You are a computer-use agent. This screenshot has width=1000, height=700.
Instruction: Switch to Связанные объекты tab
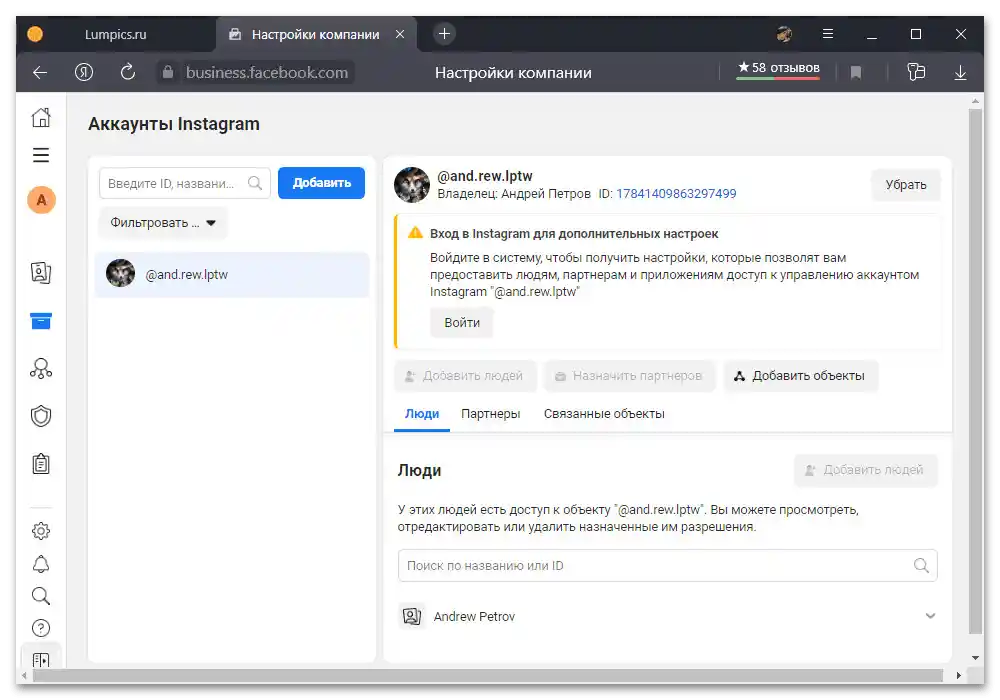pos(604,414)
